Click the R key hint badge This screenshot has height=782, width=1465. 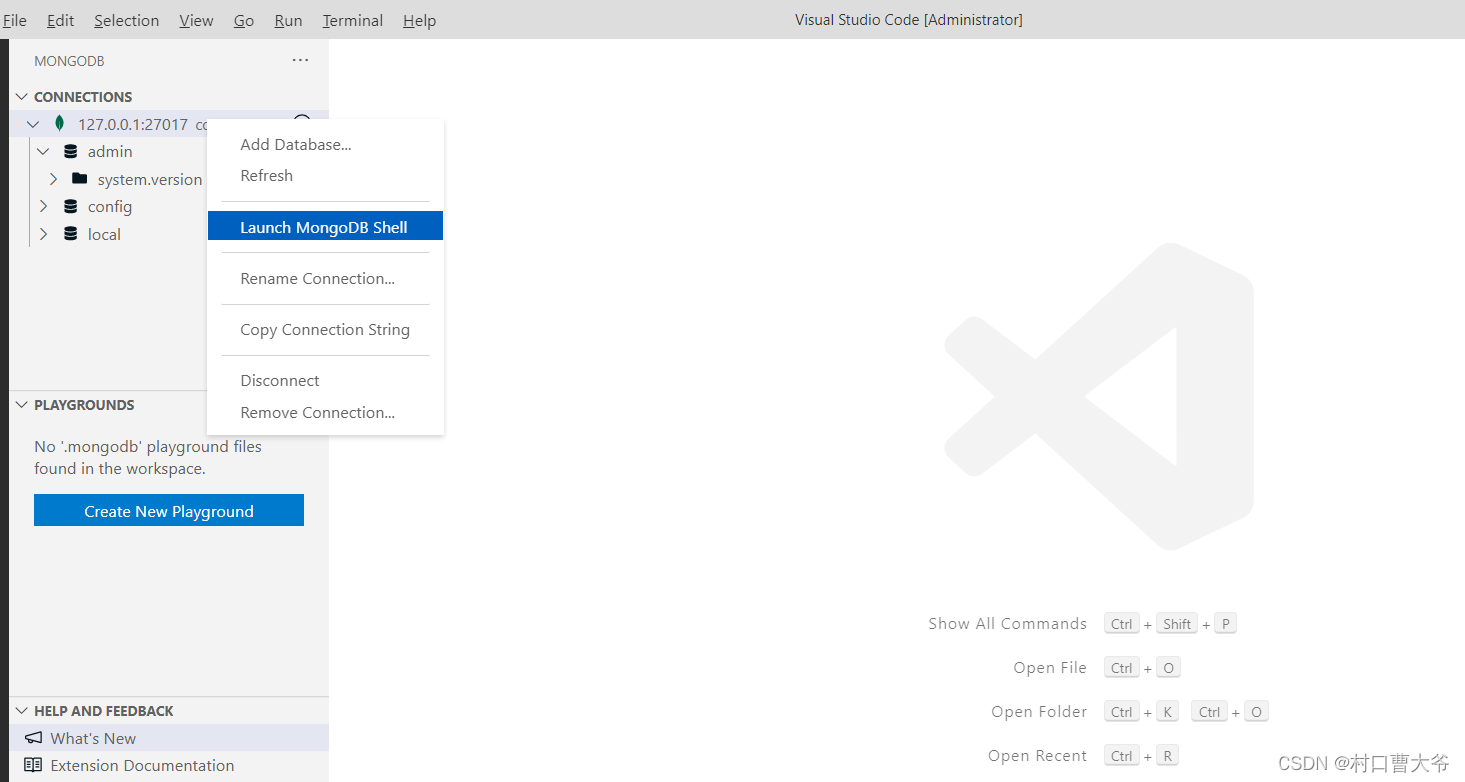[x=1167, y=755]
